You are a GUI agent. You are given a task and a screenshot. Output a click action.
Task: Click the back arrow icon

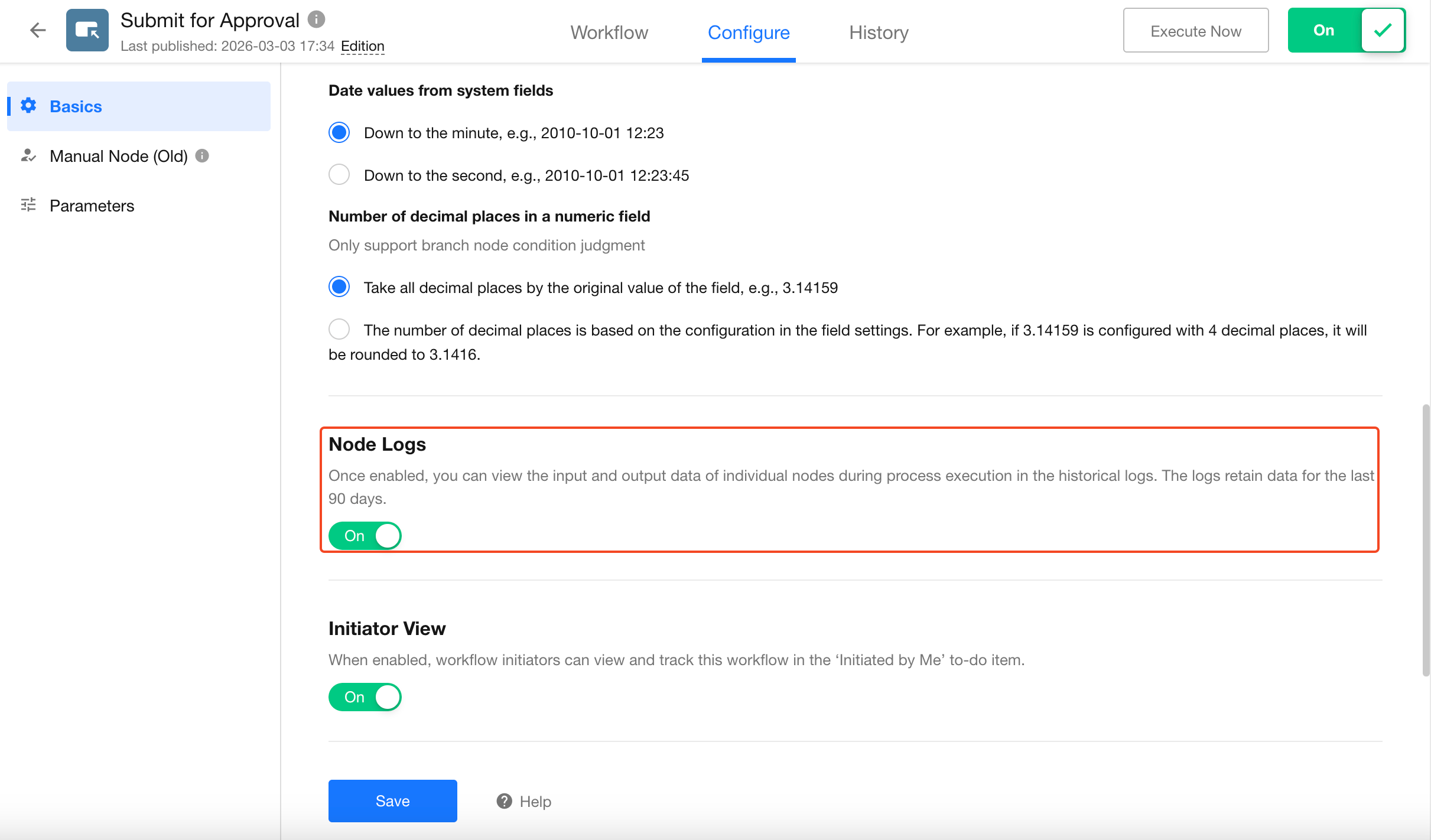tap(38, 30)
